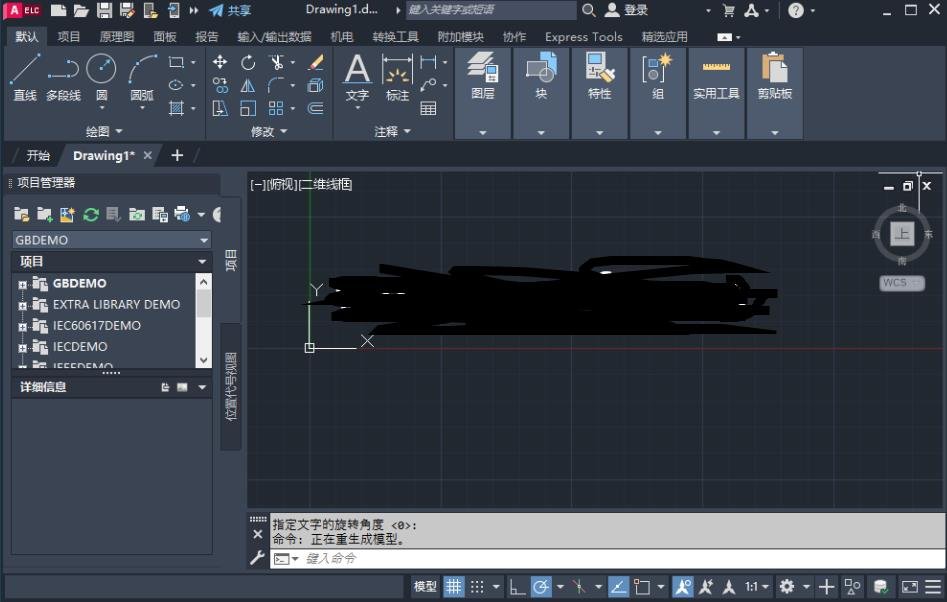Click the Scale tool icon
The image size is (947, 602).
tap(248, 108)
